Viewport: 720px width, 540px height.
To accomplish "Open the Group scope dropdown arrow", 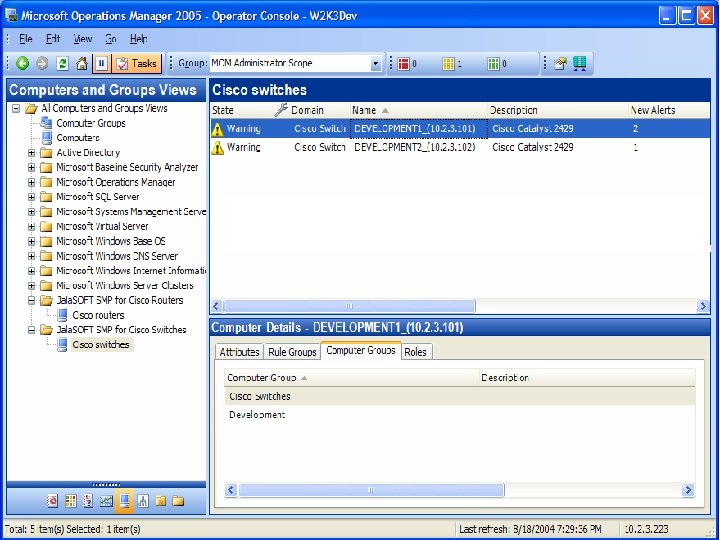I will 376,63.
